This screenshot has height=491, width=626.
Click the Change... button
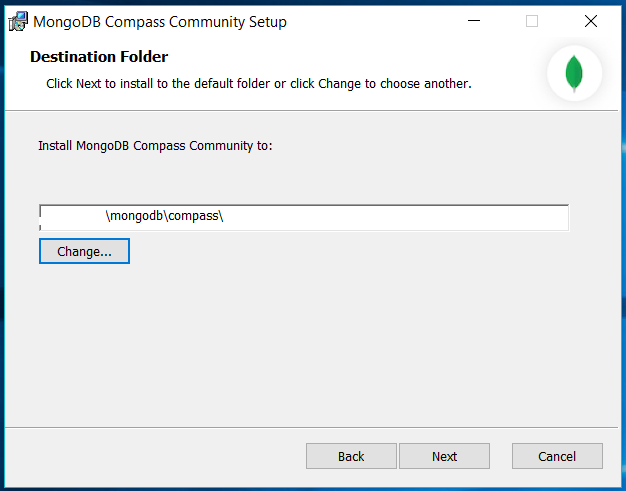[84, 251]
